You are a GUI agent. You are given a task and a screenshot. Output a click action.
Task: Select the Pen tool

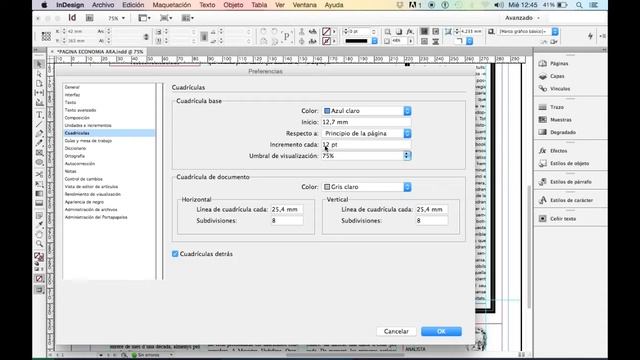[x=39, y=133]
